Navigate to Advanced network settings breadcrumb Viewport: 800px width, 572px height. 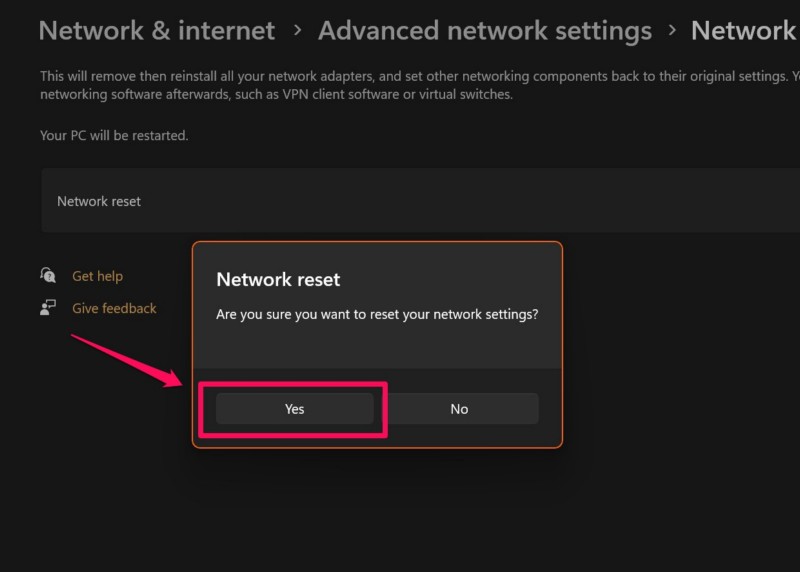[x=484, y=31]
